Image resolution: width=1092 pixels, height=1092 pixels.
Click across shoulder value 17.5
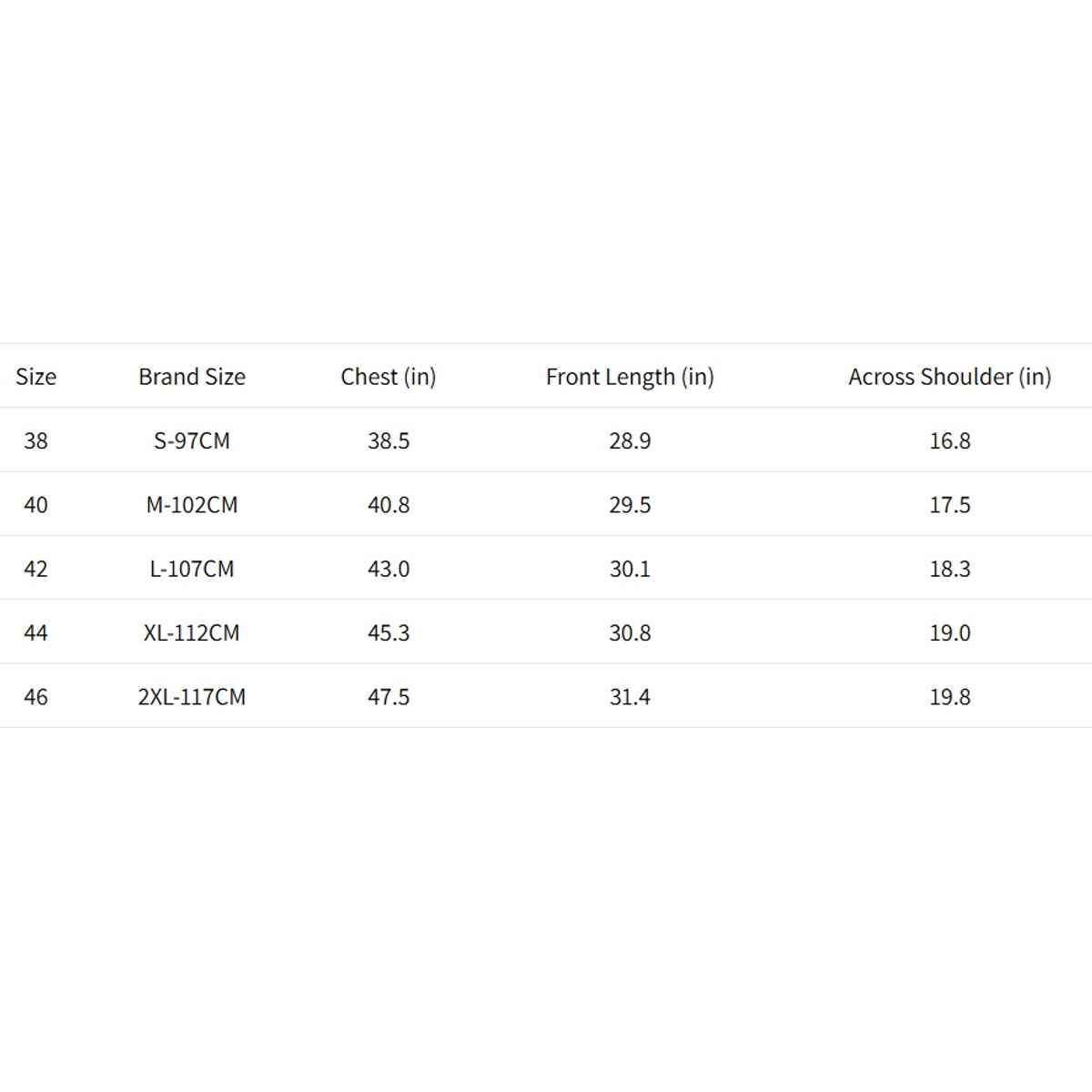(x=949, y=505)
